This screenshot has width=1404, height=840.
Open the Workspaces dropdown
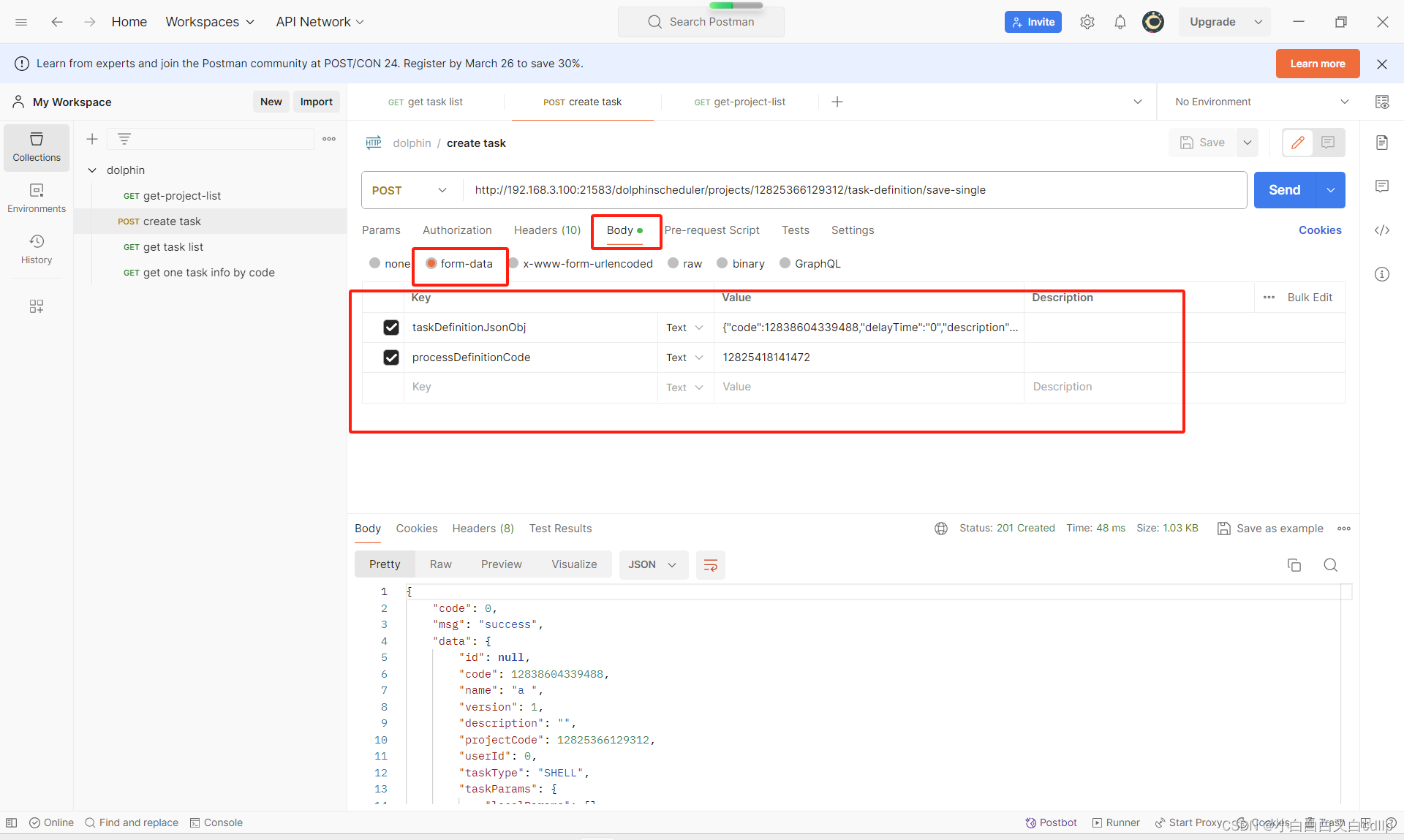click(210, 22)
